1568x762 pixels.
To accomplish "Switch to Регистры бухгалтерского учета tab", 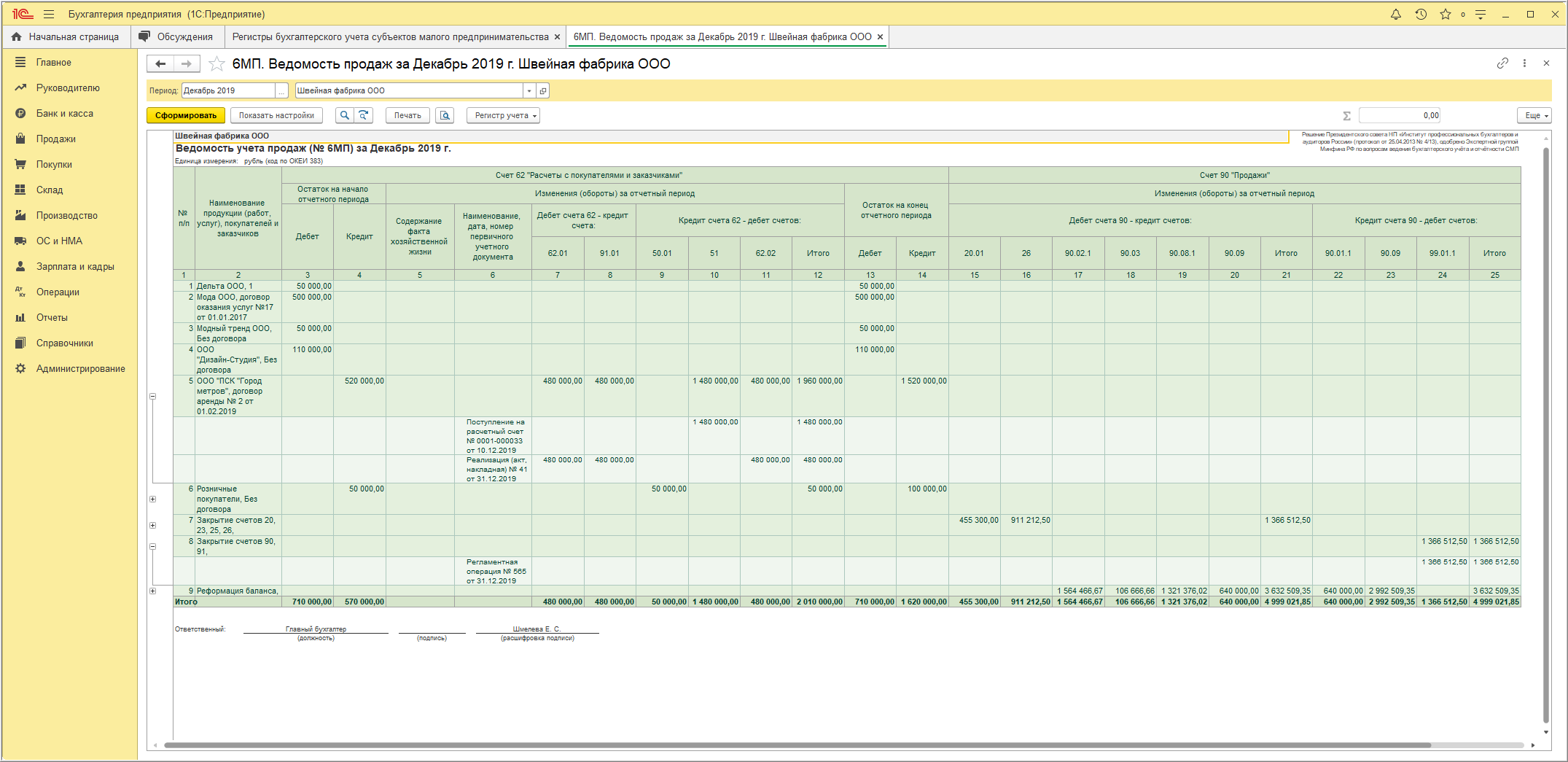I will (x=390, y=37).
